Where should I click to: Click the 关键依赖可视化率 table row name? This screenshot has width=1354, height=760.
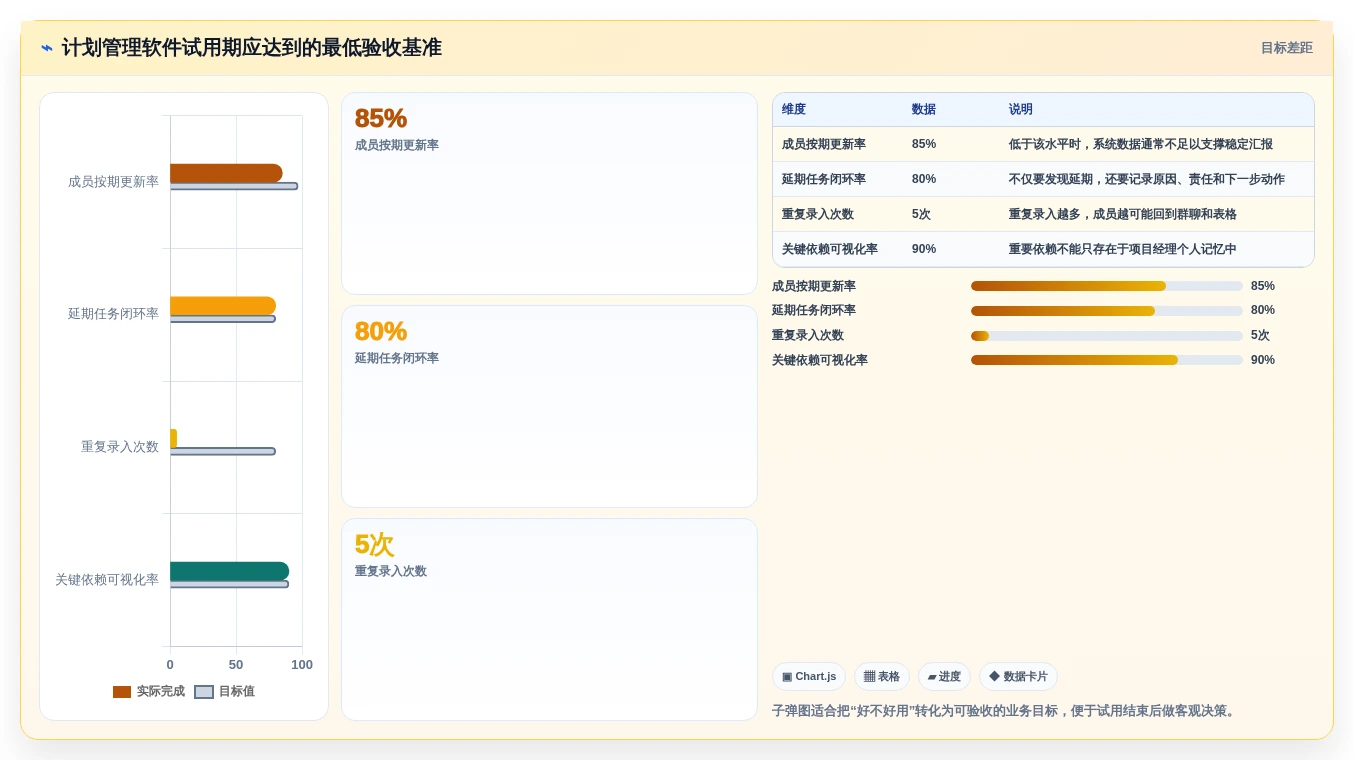[830, 250]
